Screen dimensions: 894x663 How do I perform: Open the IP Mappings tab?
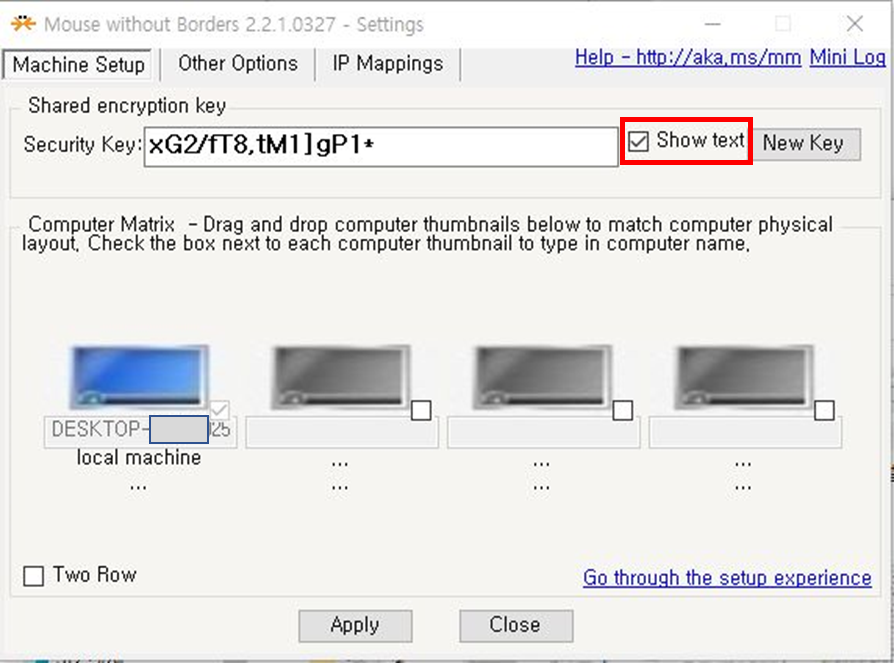[388, 63]
